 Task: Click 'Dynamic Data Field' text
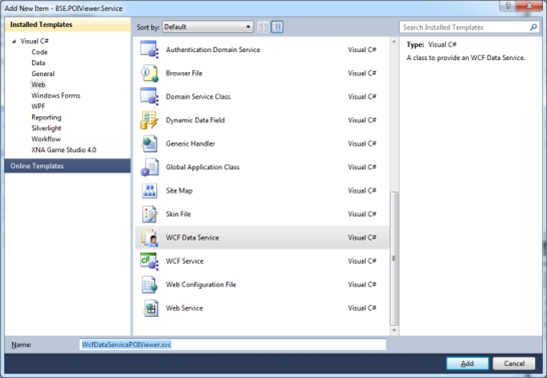pyautogui.click(x=195, y=120)
